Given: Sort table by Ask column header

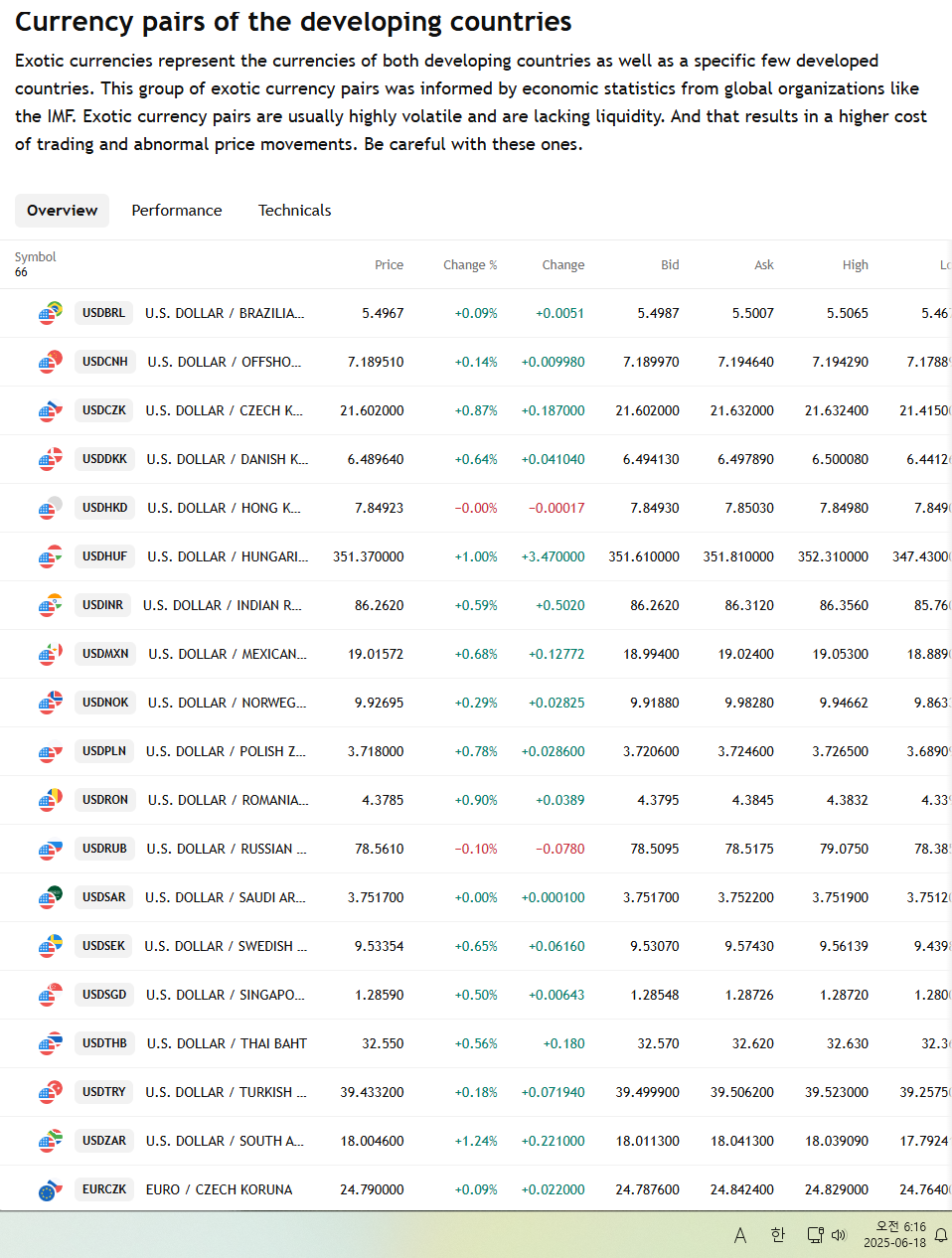Looking at the screenshot, I should point(764,265).
